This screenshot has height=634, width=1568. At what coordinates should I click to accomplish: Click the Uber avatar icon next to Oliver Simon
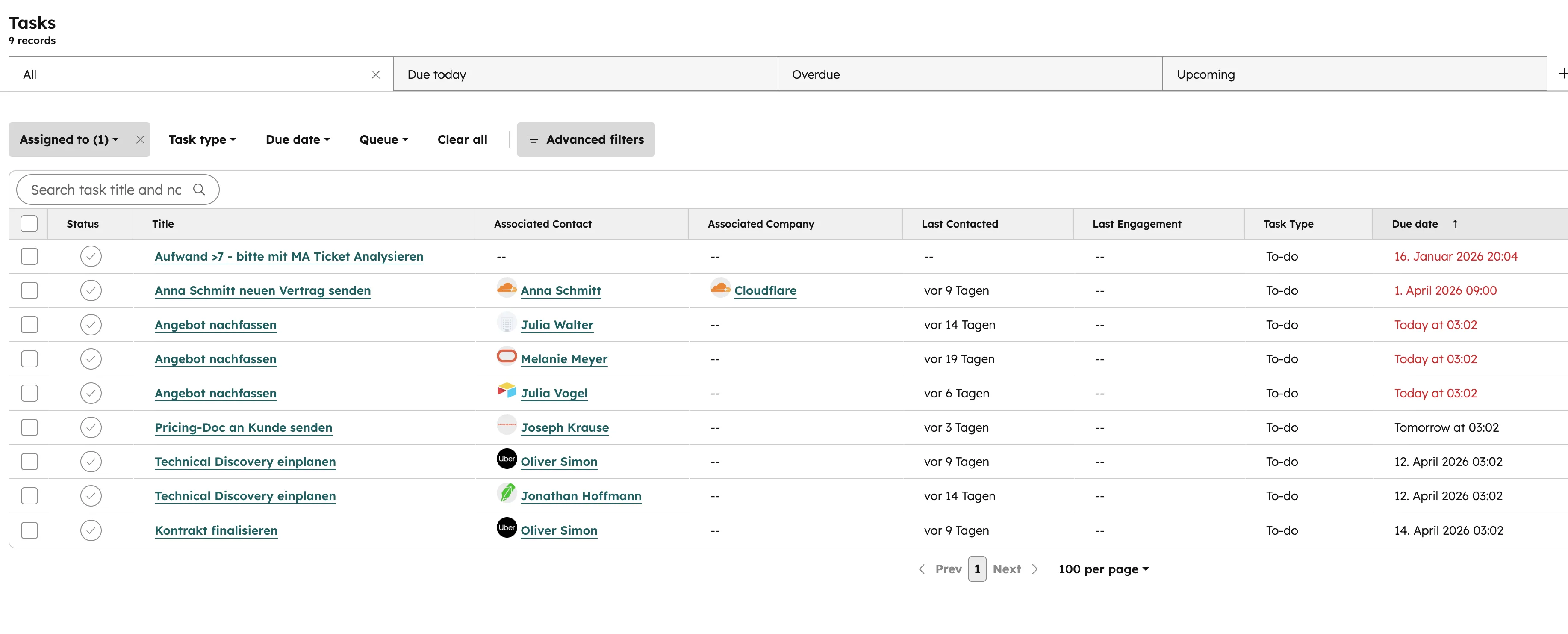tap(506, 461)
